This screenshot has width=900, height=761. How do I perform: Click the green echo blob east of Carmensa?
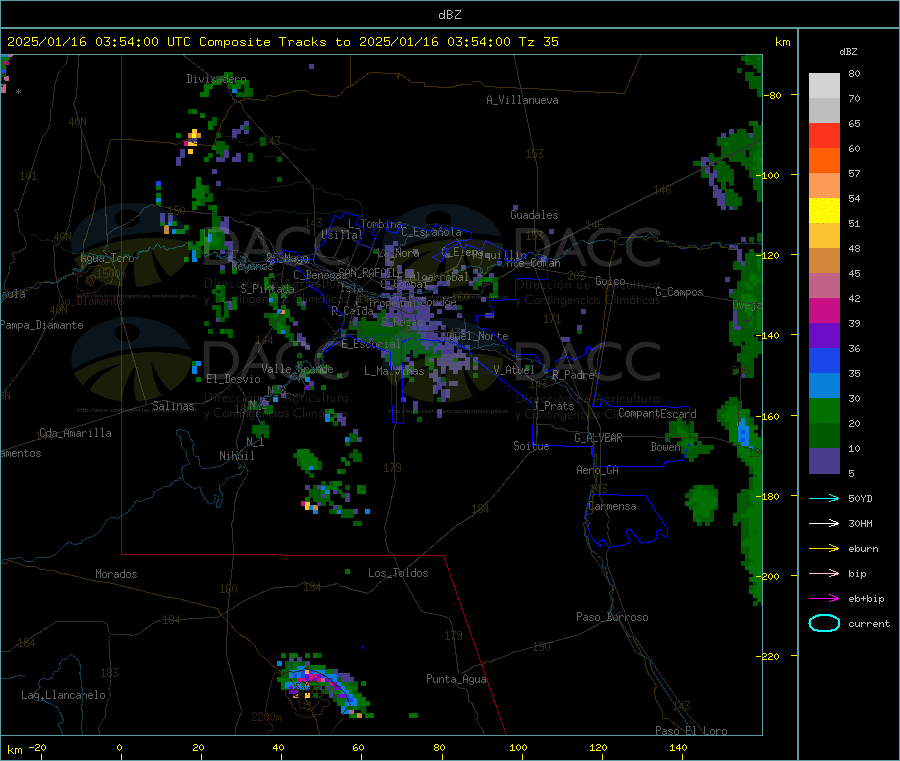(701, 504)
